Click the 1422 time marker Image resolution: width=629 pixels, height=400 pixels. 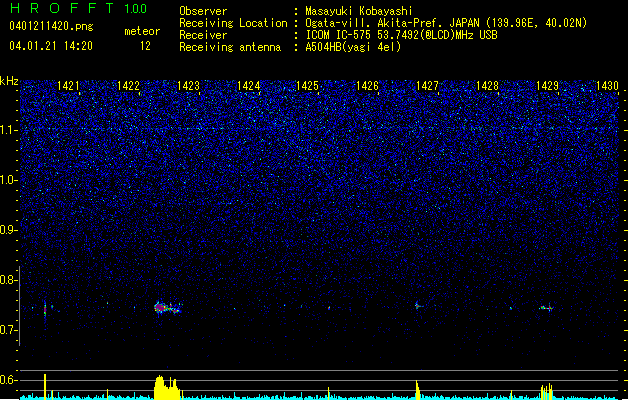click(x=128, y=86)
